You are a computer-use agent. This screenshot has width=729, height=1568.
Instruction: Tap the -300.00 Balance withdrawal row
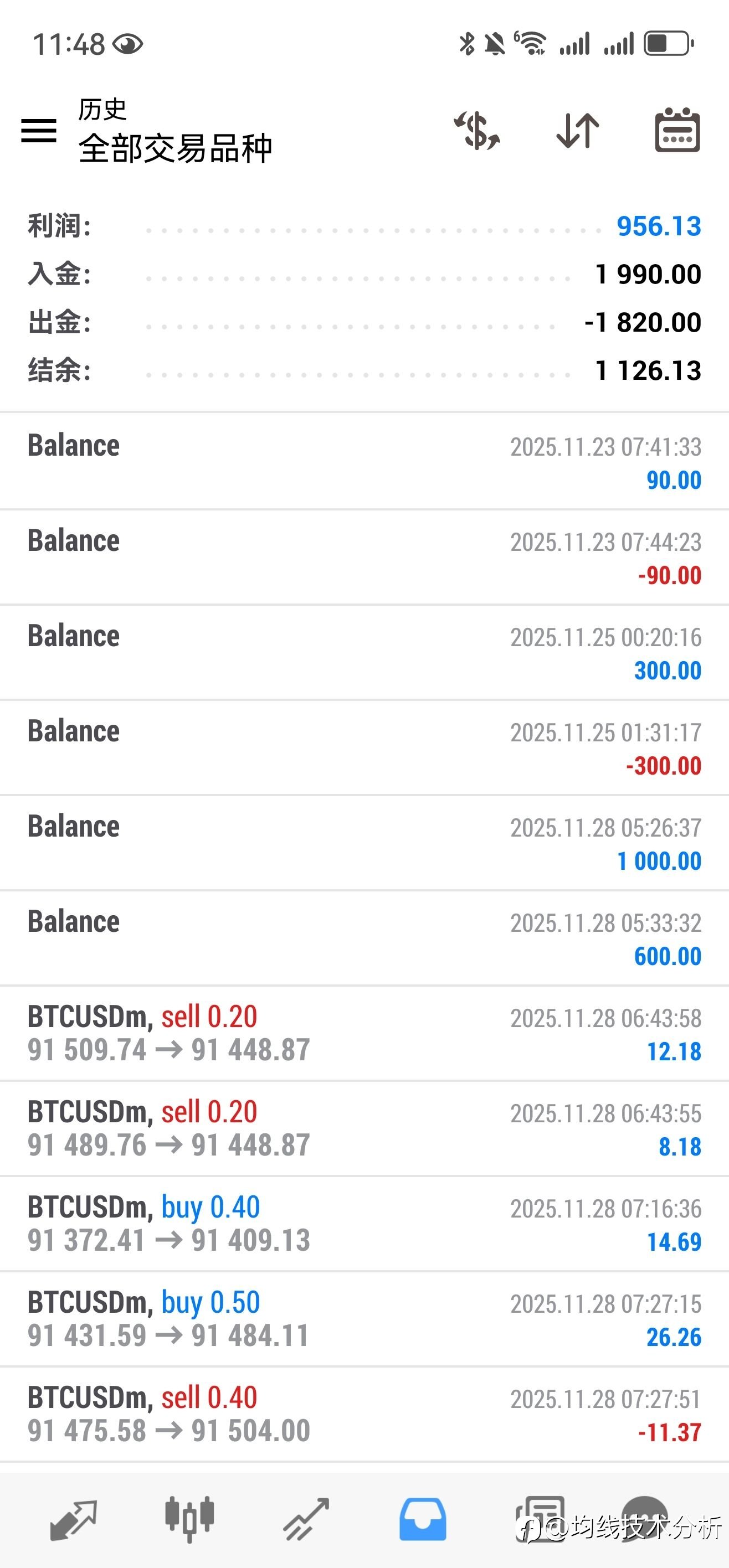364,748
